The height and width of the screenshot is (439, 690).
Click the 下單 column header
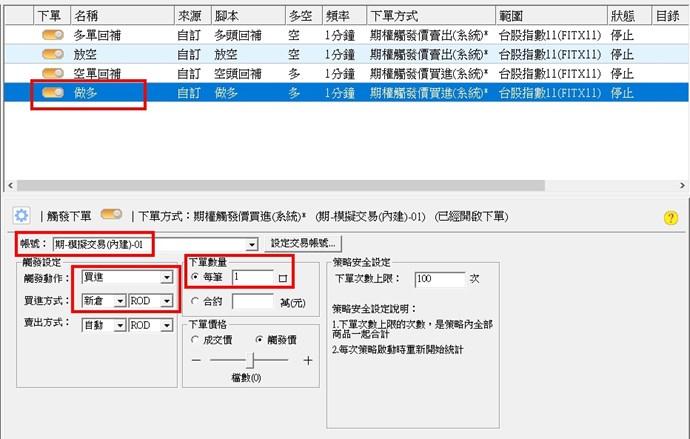tap(52, 16)
